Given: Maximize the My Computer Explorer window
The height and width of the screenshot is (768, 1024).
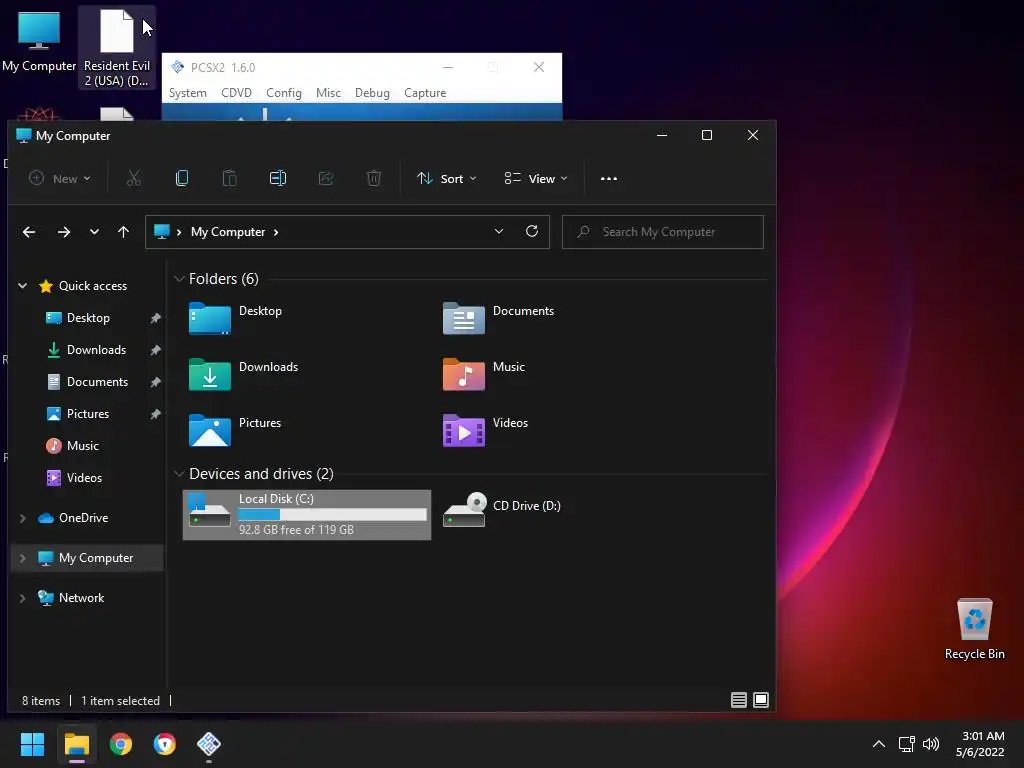Looking at the screenshot, I should [x=707, y=135].
